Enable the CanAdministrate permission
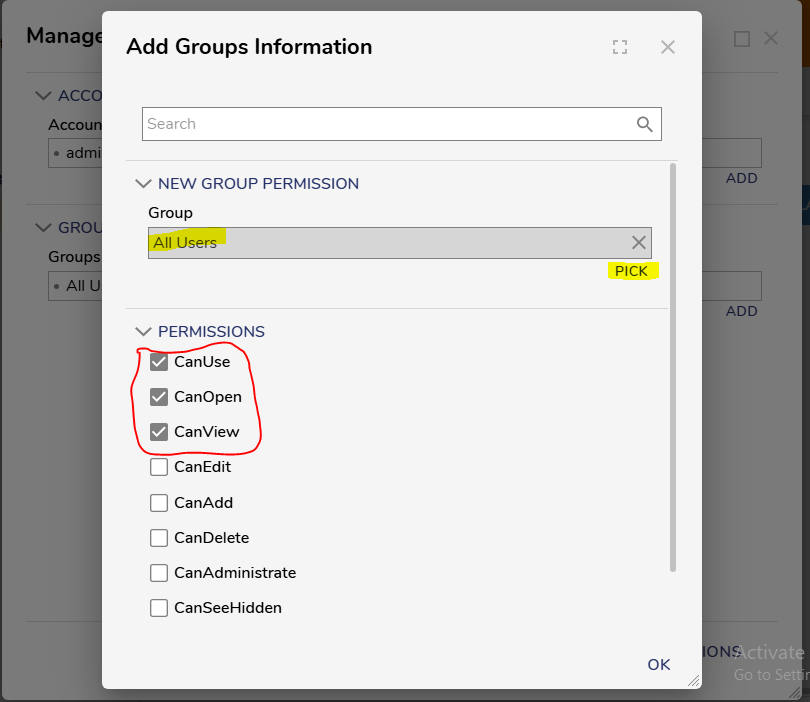 (x=159, y=573)
